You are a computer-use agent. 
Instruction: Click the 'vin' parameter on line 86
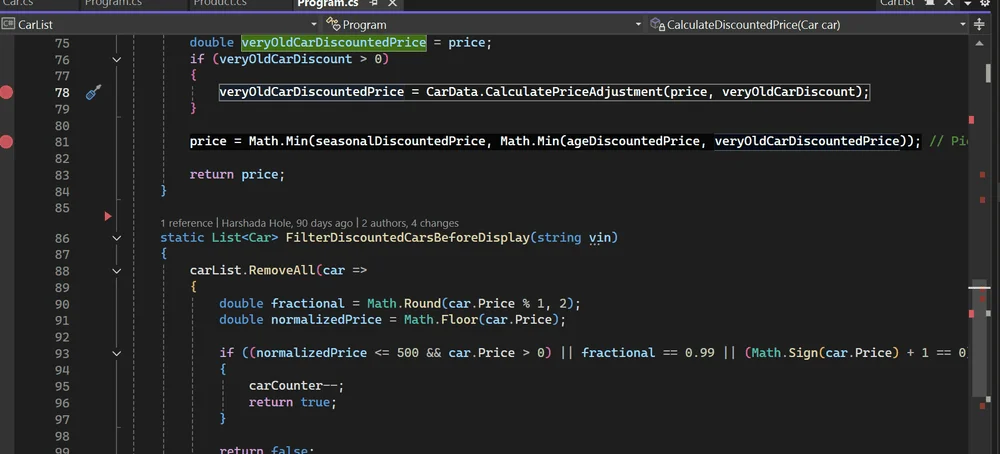(599, 238)
